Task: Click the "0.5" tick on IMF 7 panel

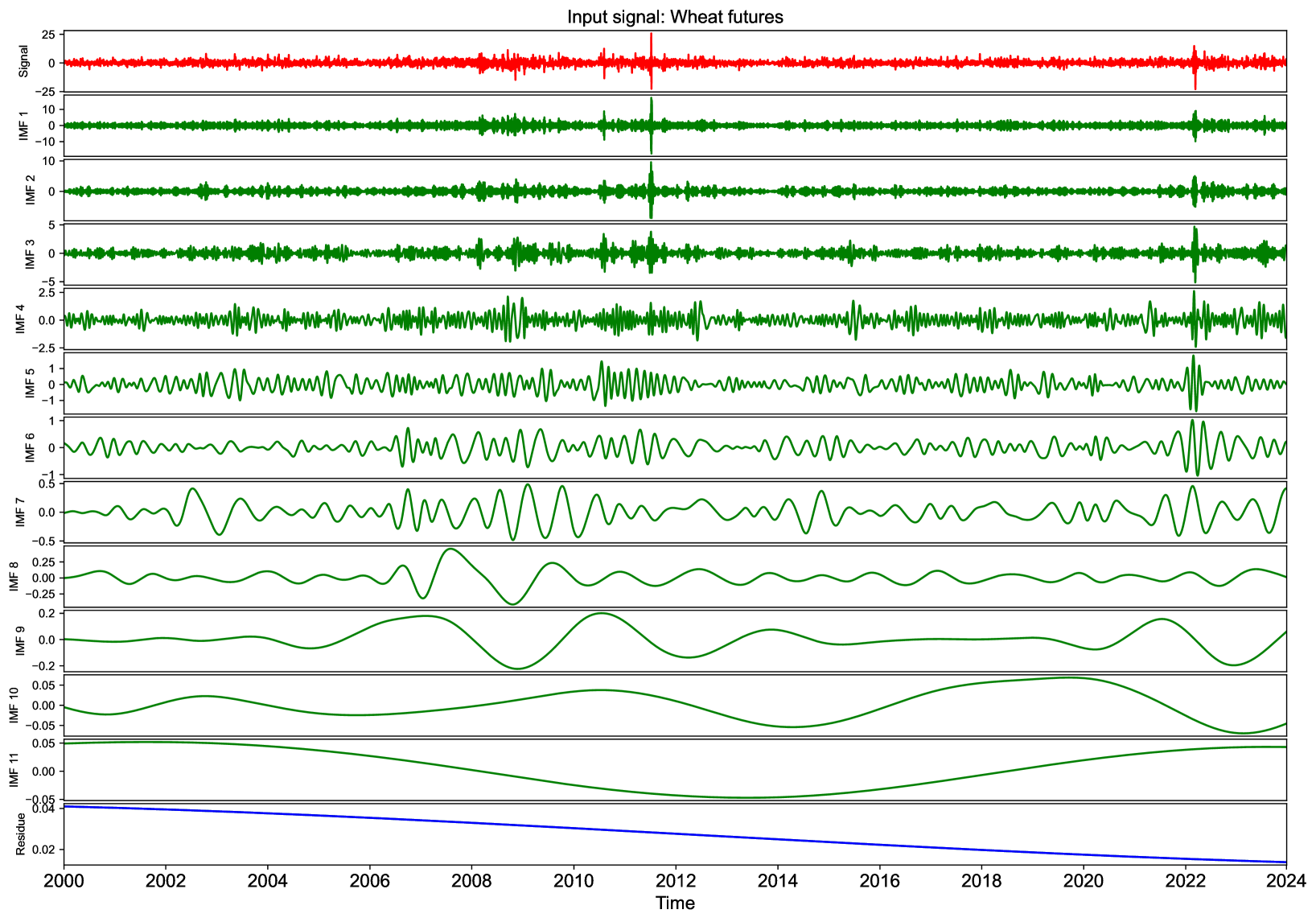Action: coord(46,484)
